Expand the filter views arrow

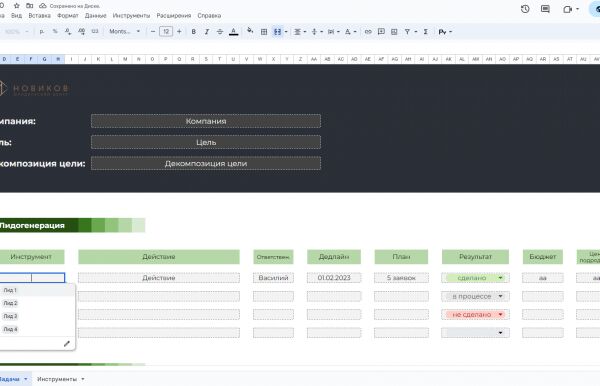tap(416, 32)
